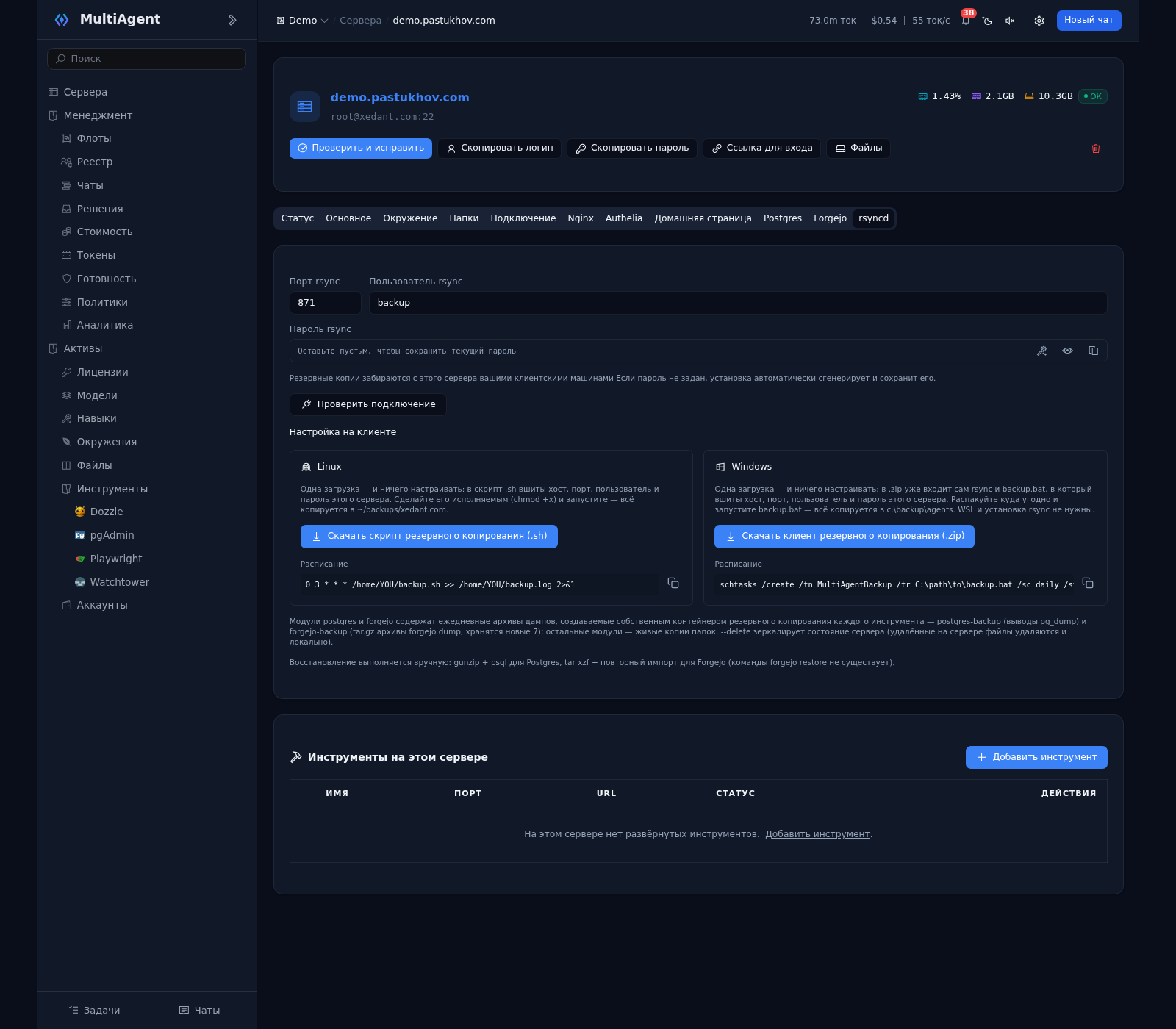Copy the Windows schtasks command
Image resolution: width=1176 pixels, height=1029 pixels.
pyautogui.click(x=1088, y=583)
